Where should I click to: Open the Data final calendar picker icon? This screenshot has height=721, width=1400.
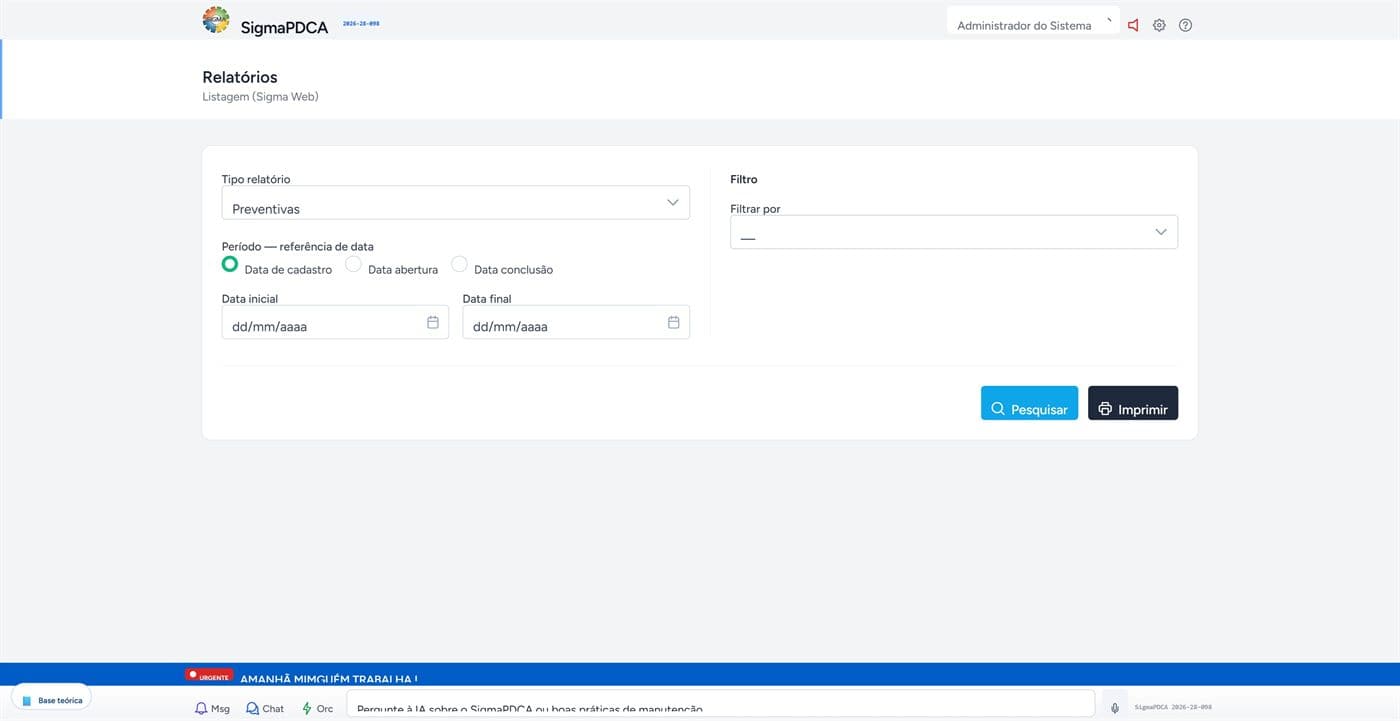point(673,322)
